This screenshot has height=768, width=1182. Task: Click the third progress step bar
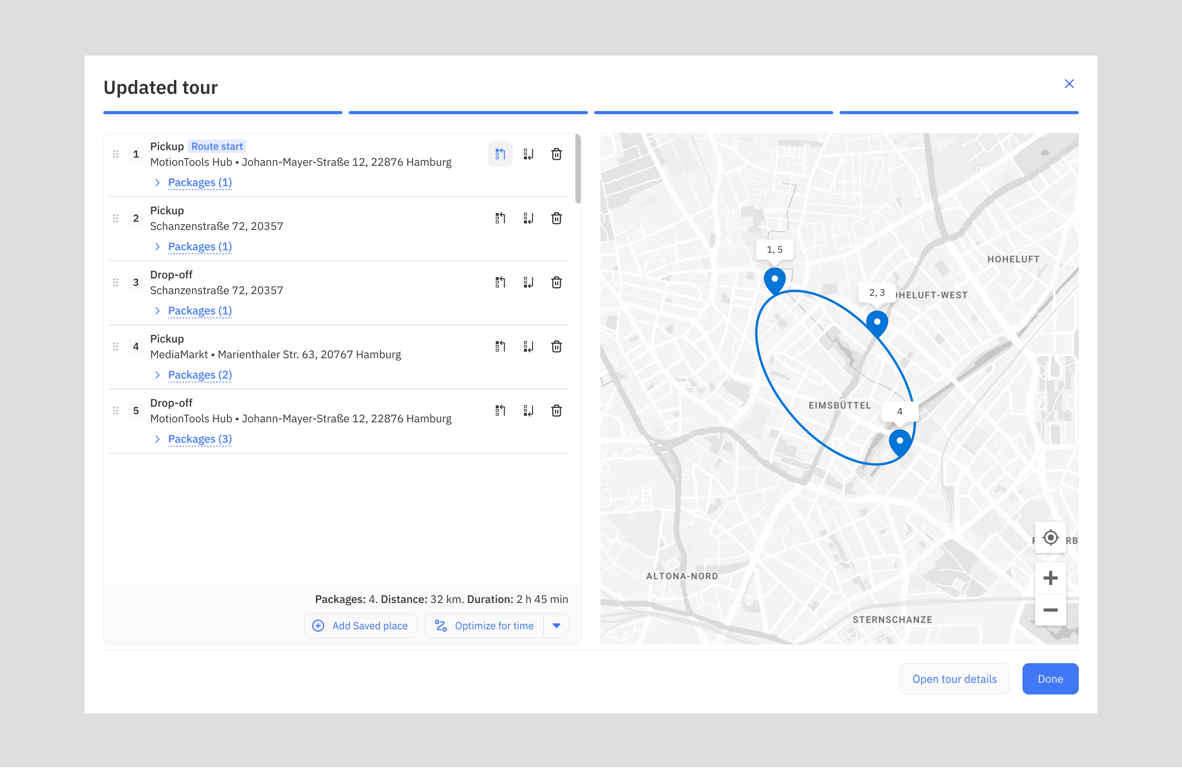(x=713, y=112)
